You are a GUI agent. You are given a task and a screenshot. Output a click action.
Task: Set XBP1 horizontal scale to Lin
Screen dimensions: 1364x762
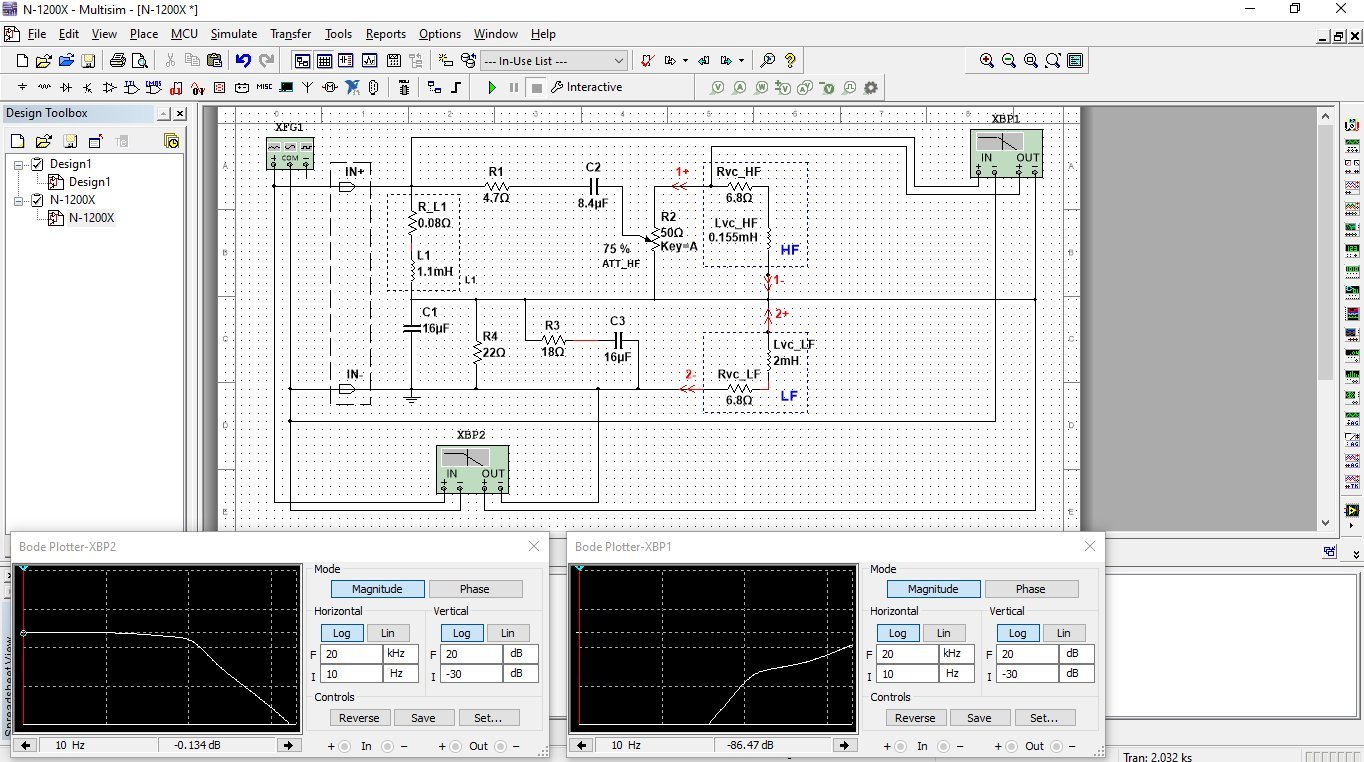coord(943,633)
